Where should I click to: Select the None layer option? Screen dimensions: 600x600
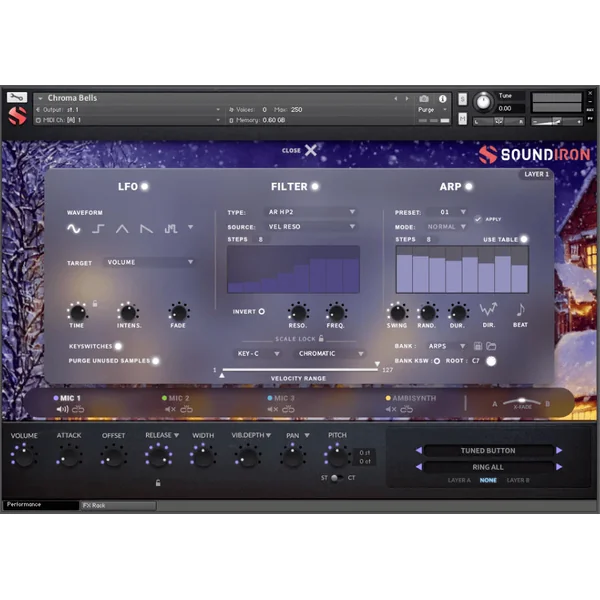488,480
